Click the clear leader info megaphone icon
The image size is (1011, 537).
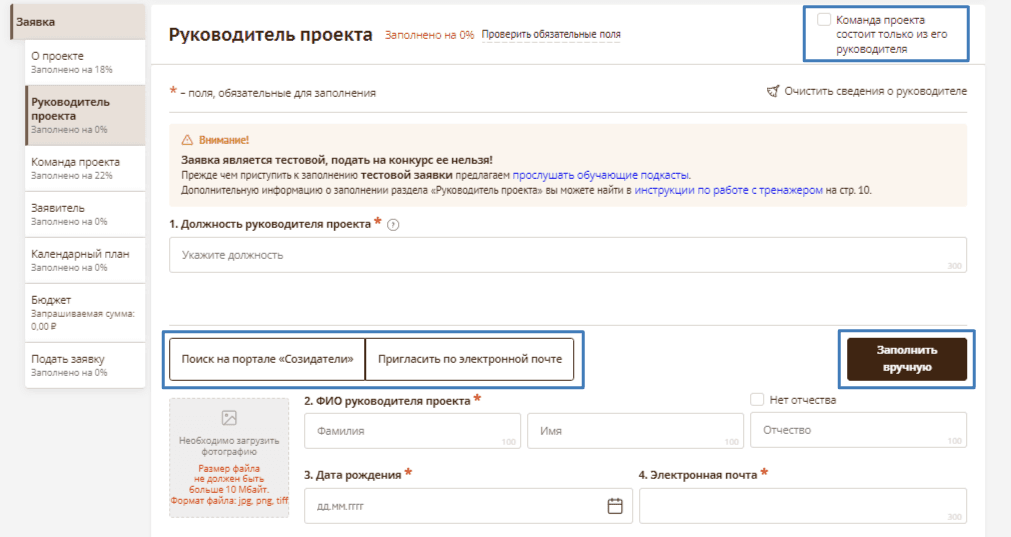(772, 91)
